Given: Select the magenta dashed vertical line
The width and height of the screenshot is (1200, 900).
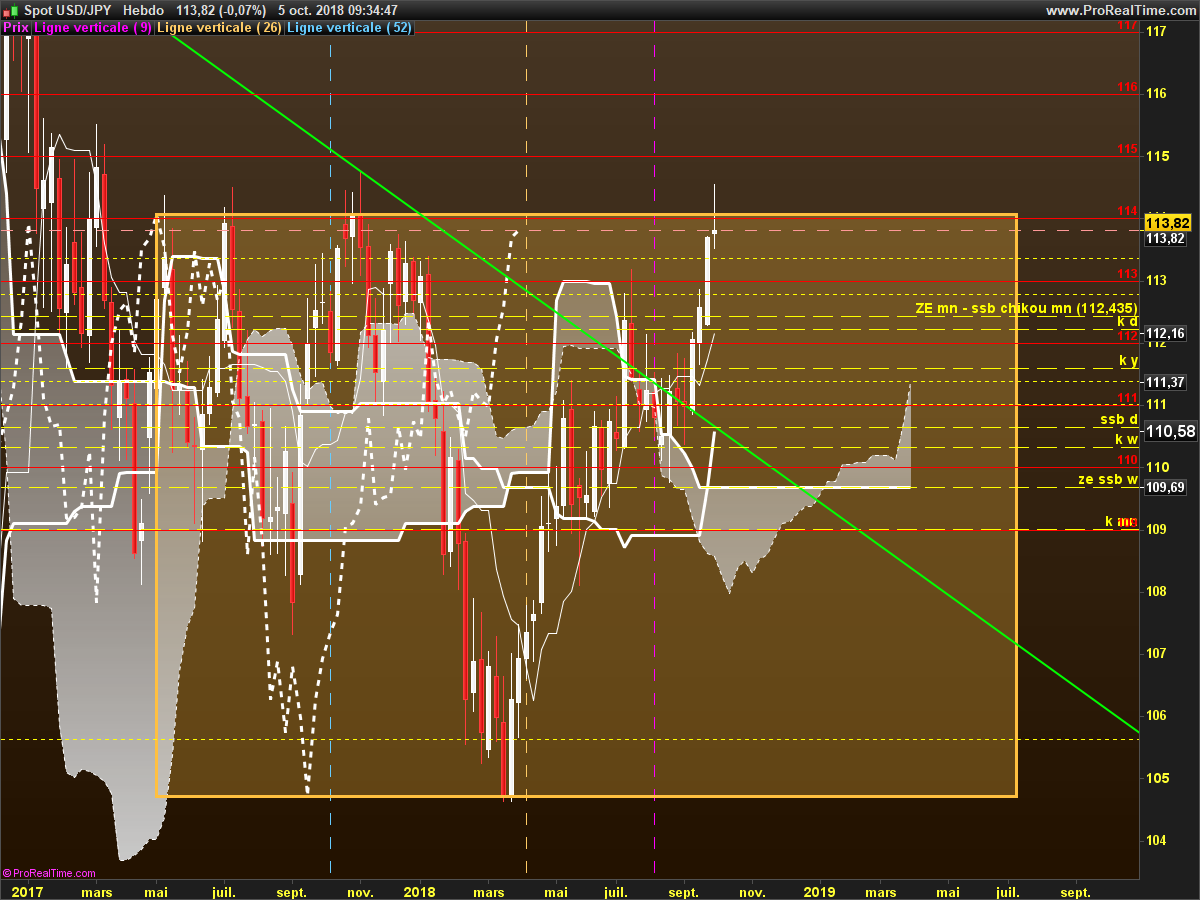Looking at the screenshot, I should (654, 450).
